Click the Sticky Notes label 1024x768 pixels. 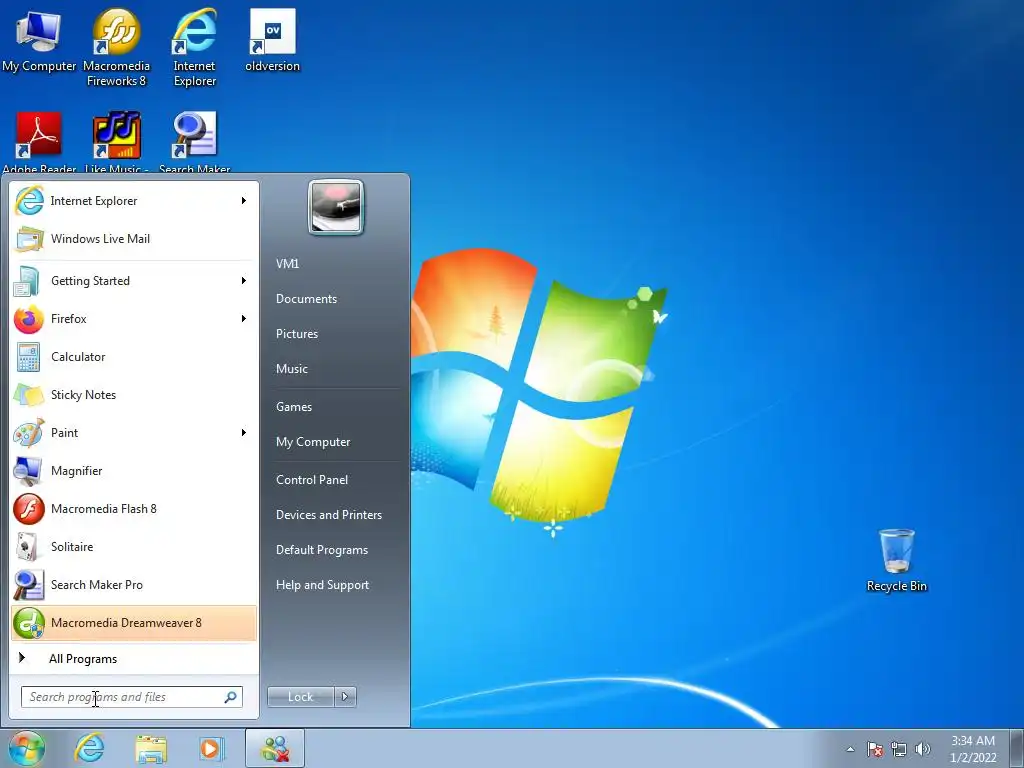click(84, 395)
